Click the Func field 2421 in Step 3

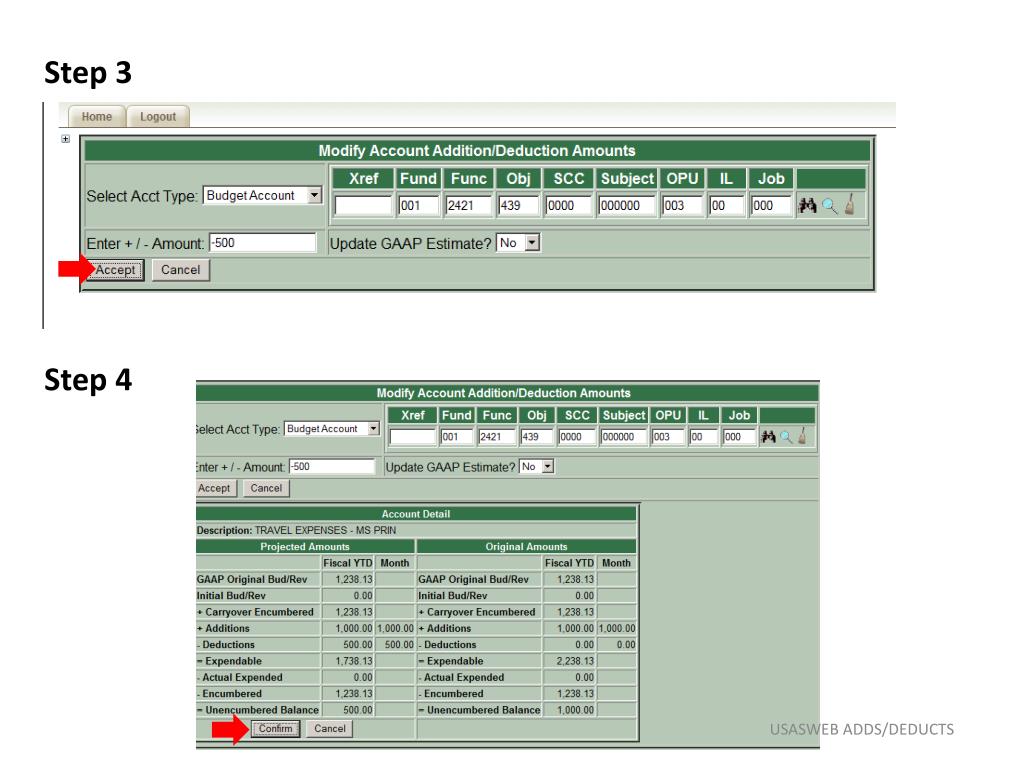469,205
